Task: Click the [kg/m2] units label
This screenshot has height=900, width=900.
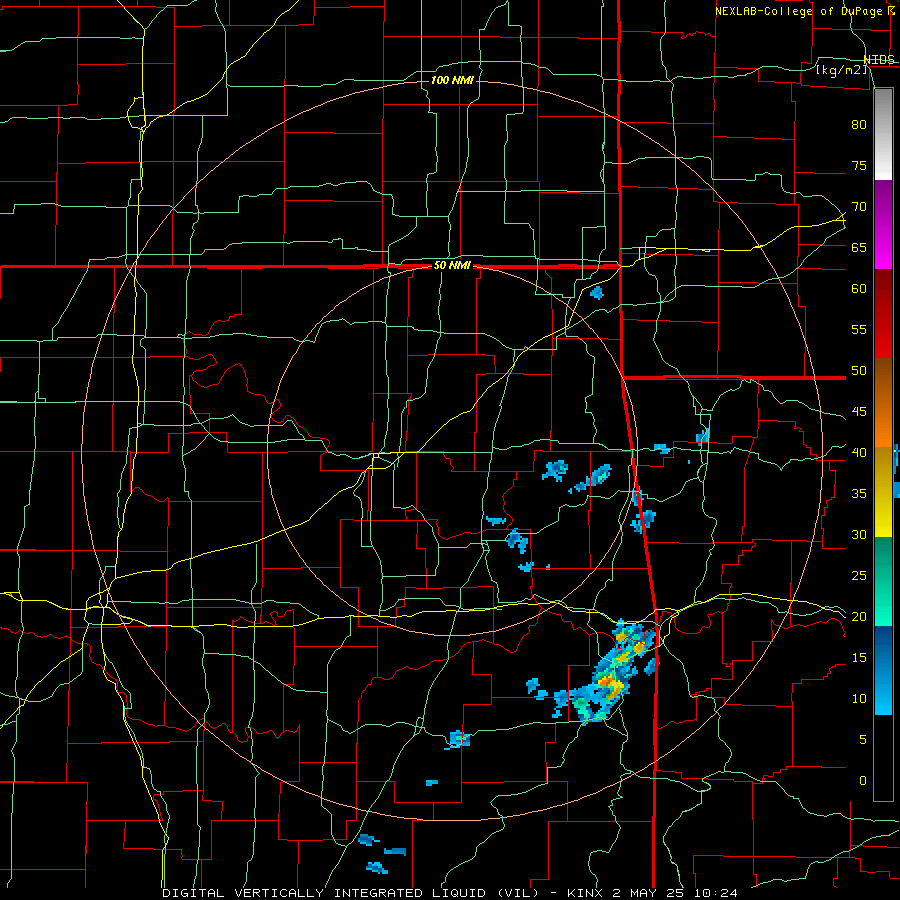Action: [x=841, y=70]
